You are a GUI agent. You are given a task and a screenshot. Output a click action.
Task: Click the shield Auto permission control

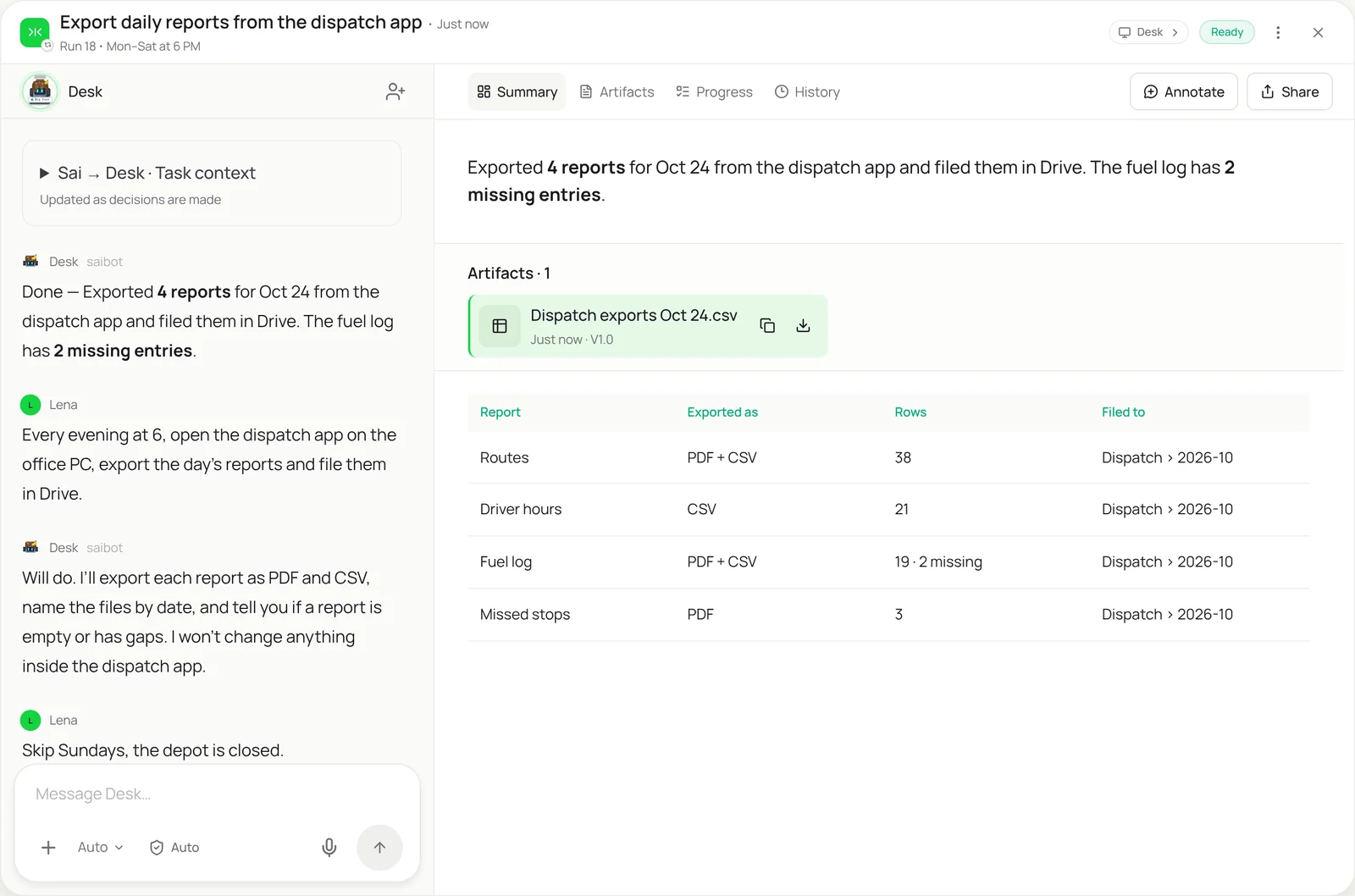(174, 847)
